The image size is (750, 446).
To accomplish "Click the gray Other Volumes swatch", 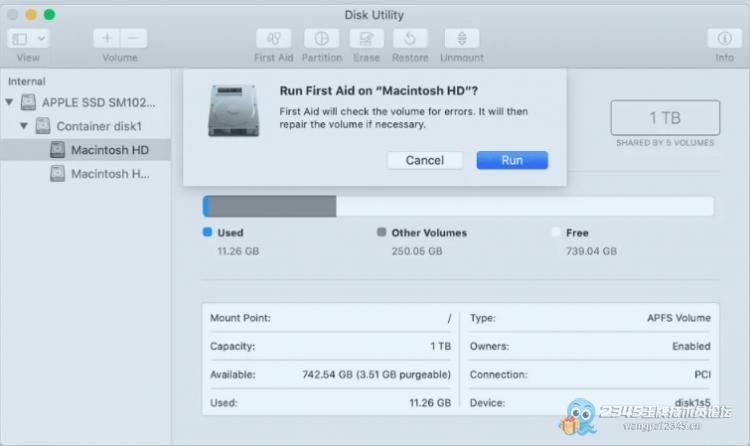I will [381, 232].
